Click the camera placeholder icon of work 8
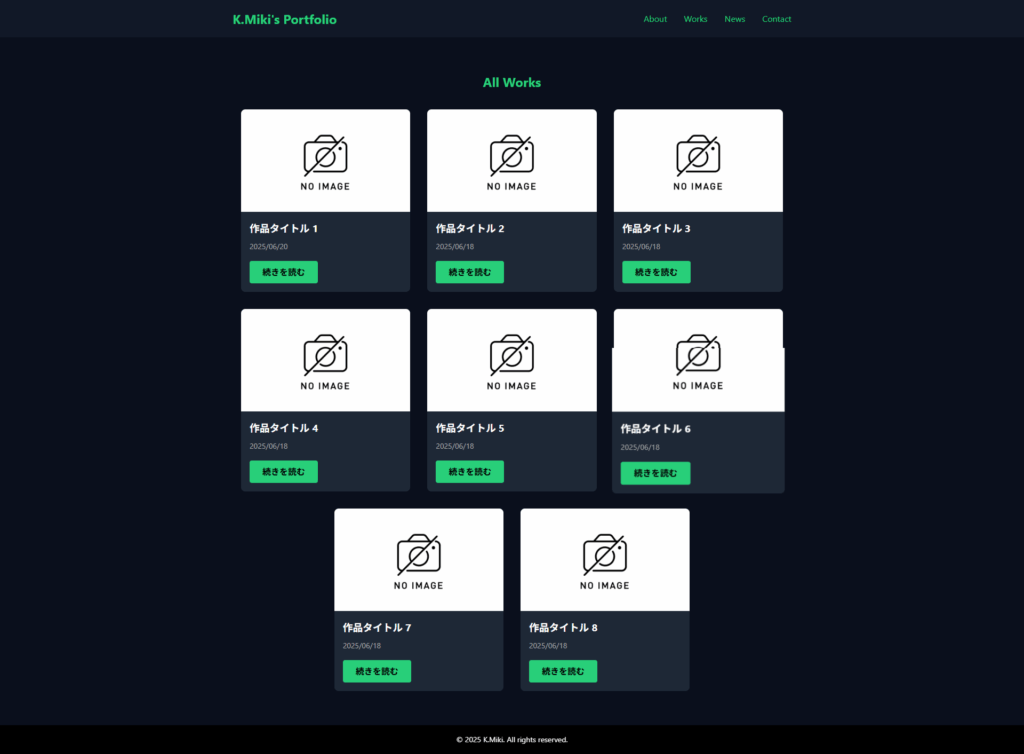This screenshot has width=1024, height=754. [605, 554]
